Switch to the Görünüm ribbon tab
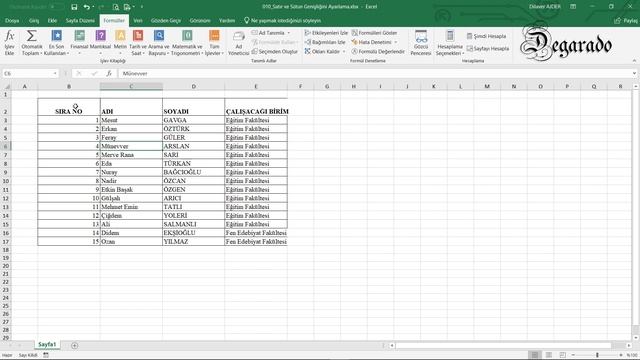The width and height of the screenshot is (640, 360). [200, 20]
